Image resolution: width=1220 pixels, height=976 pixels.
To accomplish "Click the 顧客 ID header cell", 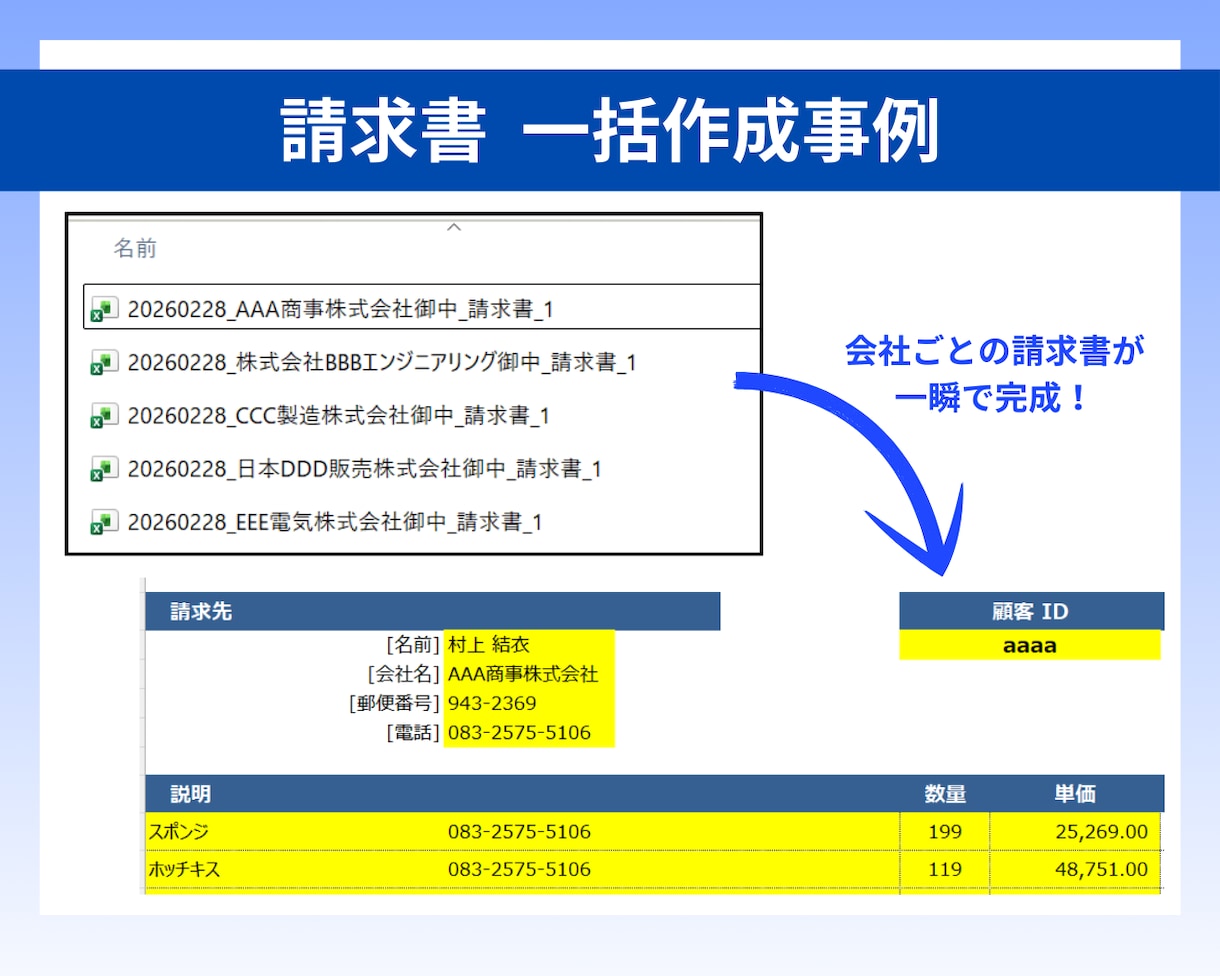I will (1032, 612).
